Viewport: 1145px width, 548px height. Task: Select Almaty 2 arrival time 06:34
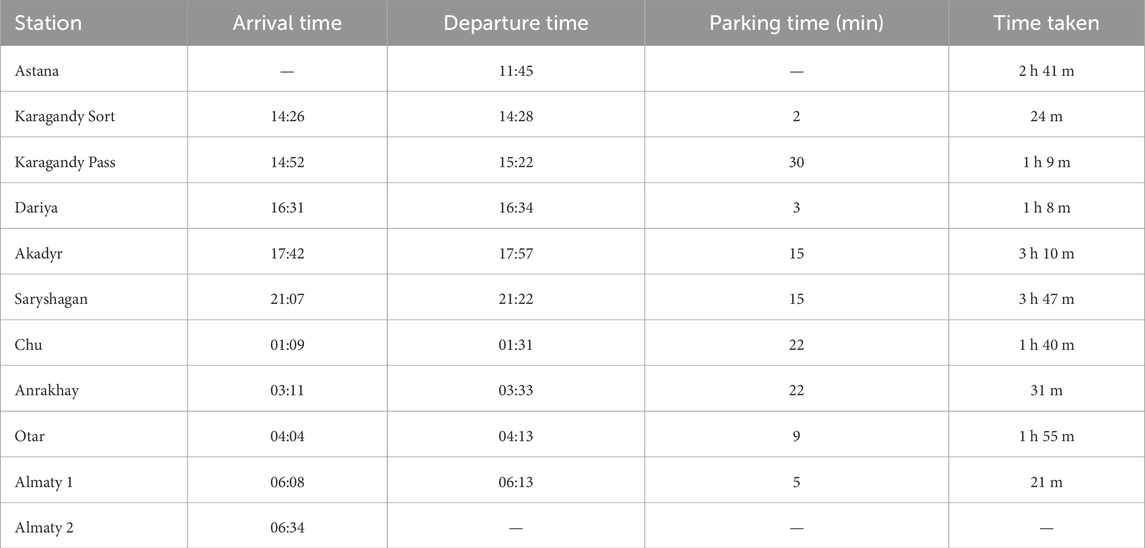[286, 527]
